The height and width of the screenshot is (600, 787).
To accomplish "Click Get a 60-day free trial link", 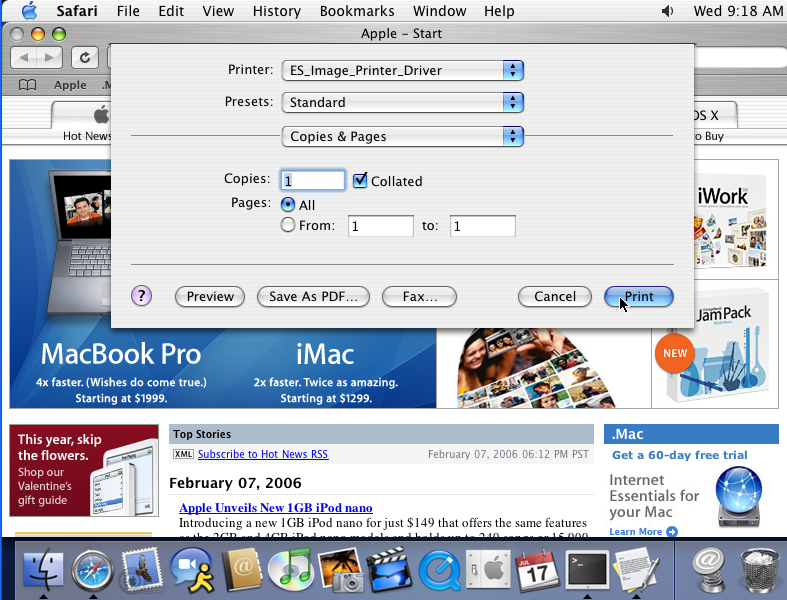I will (680, 455).
